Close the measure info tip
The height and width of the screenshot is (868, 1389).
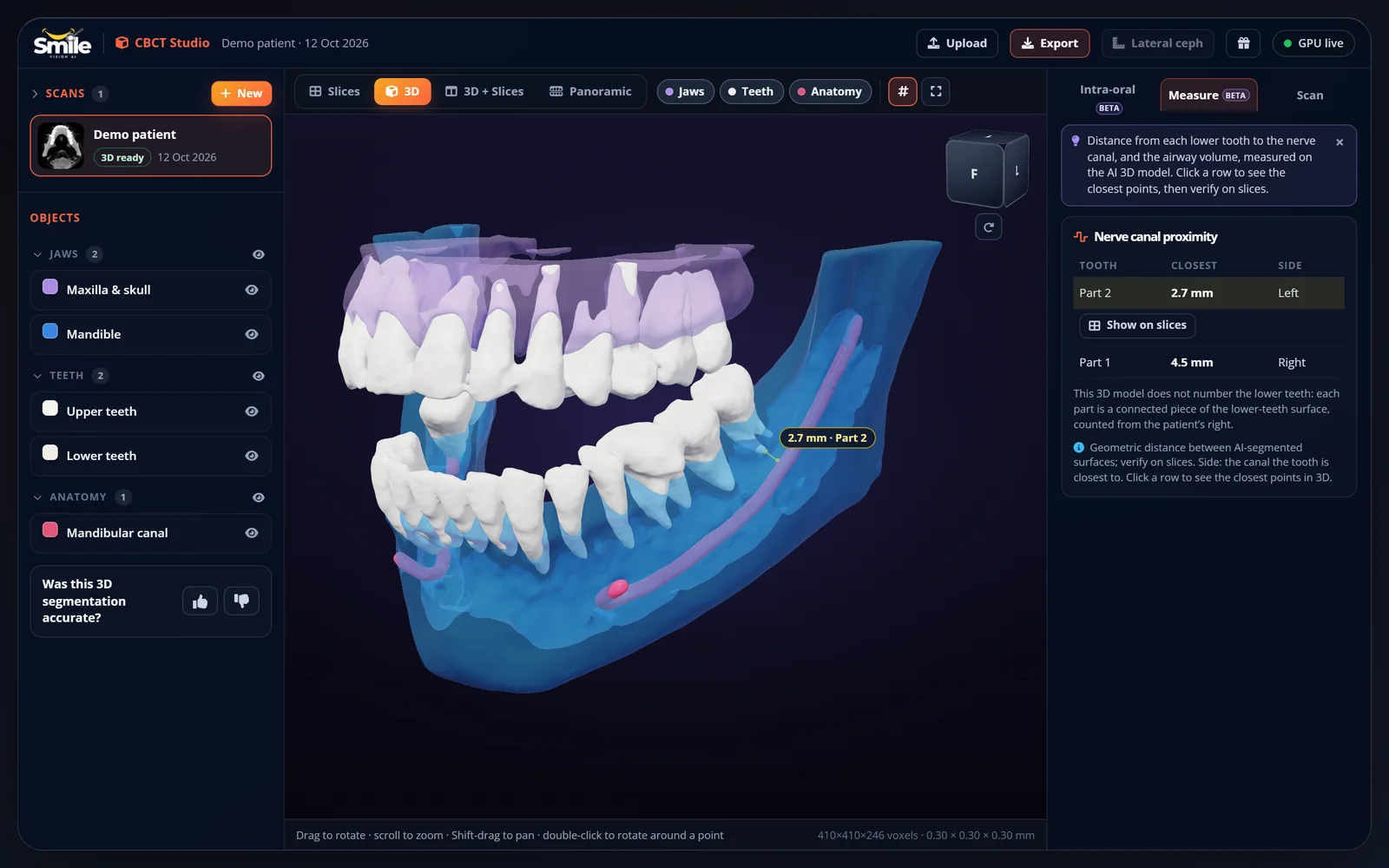click(1340, 141)
